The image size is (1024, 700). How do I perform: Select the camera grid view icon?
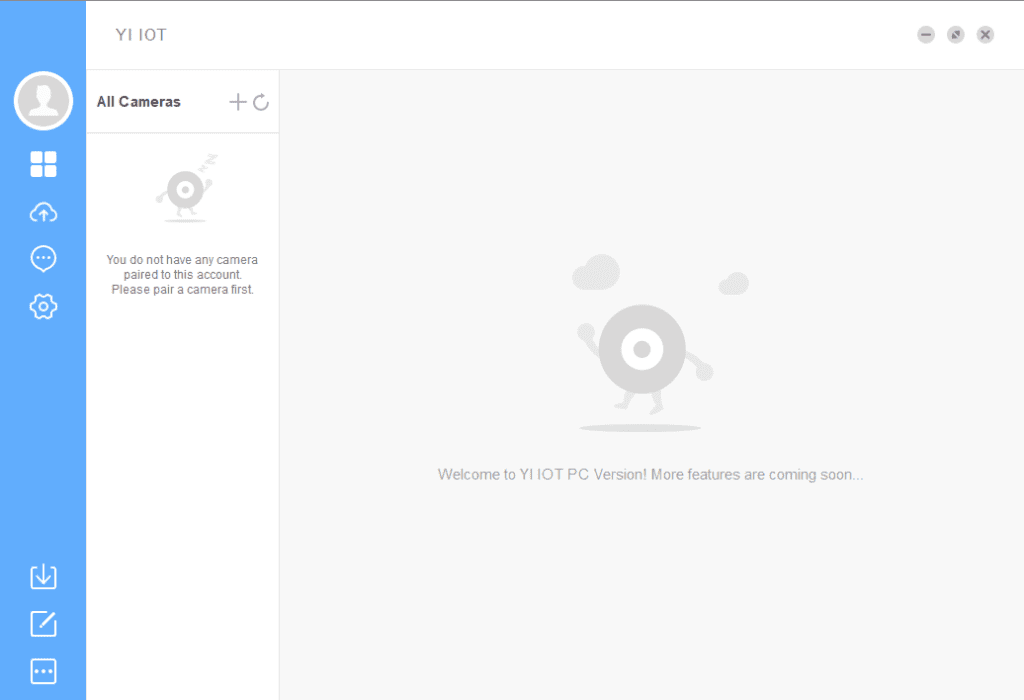(43, 165)
